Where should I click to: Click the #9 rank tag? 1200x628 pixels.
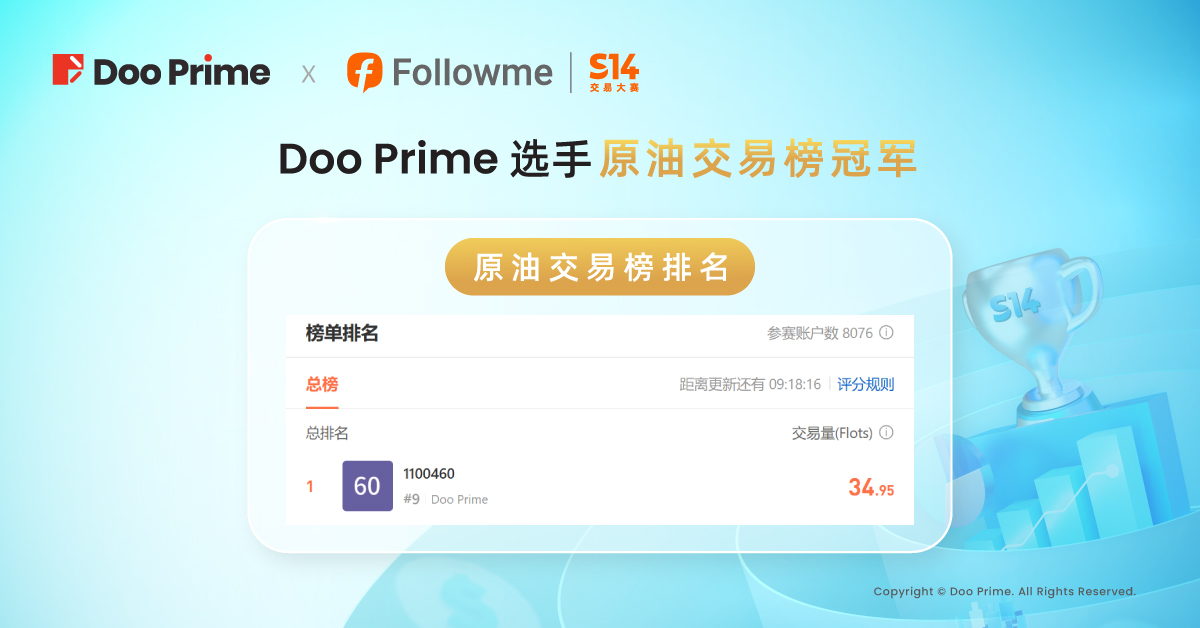tap(411, 499)
